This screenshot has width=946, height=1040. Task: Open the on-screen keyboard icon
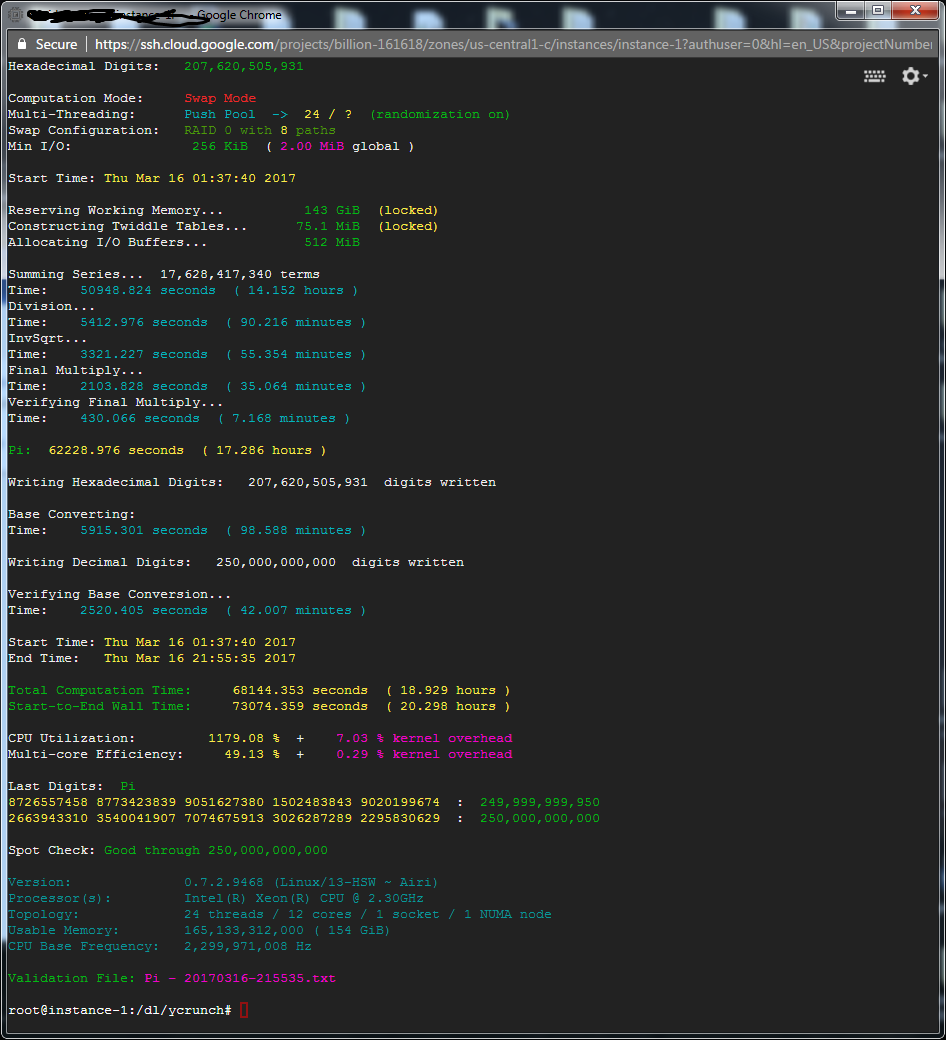tap(874, 77)
